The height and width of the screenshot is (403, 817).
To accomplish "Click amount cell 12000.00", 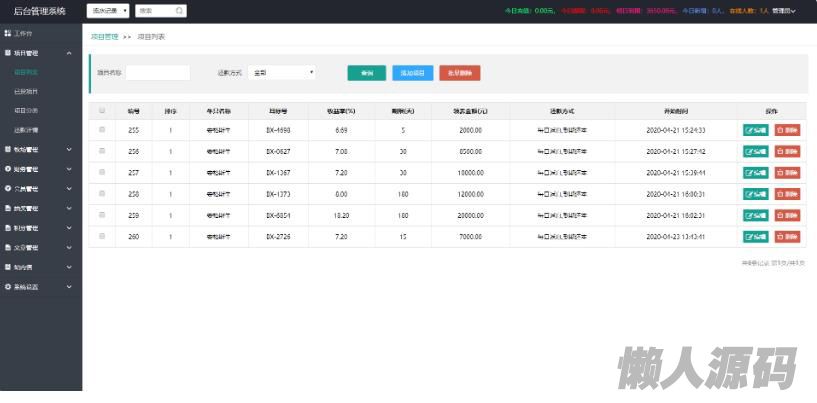I will [x=471, y=194].
